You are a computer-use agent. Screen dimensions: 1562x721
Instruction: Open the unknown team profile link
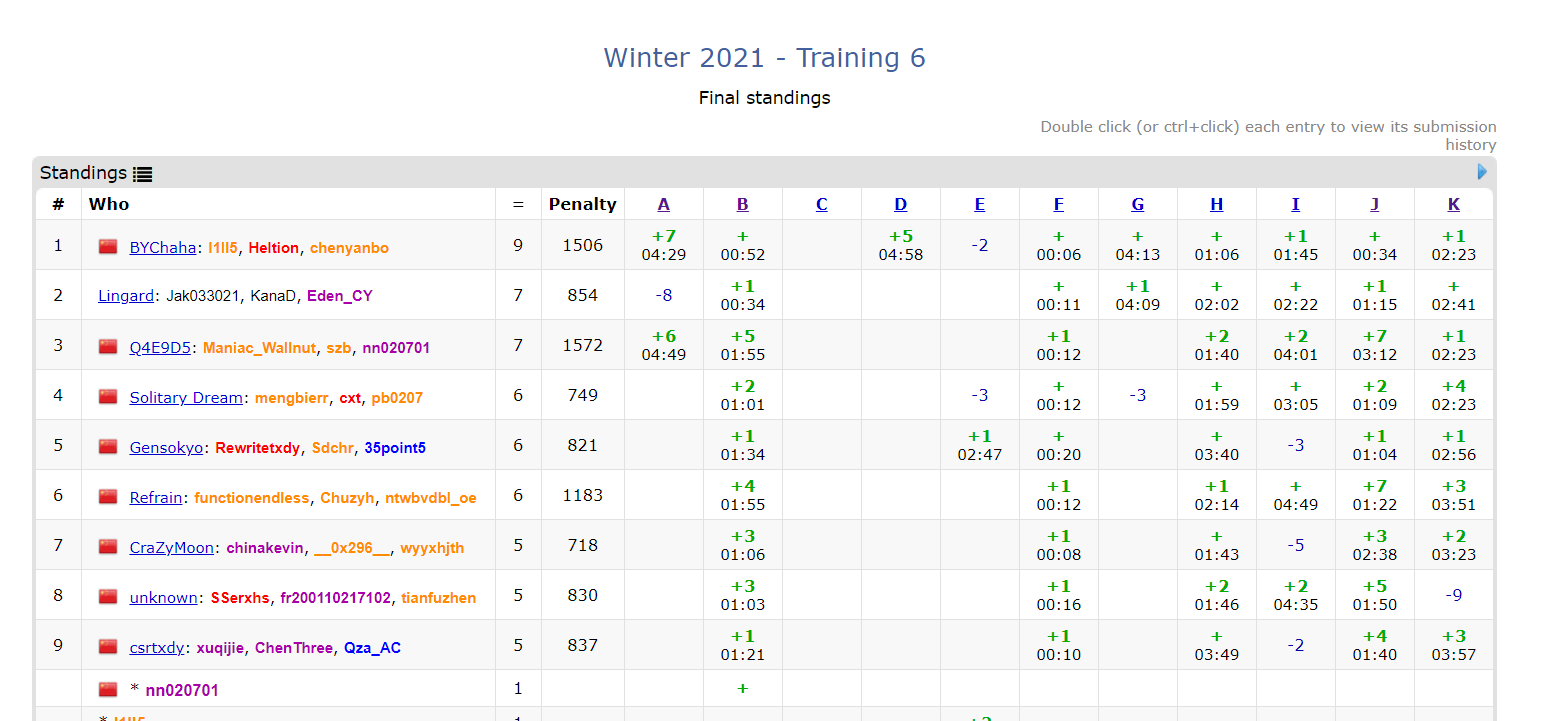(x=163, y=598)
